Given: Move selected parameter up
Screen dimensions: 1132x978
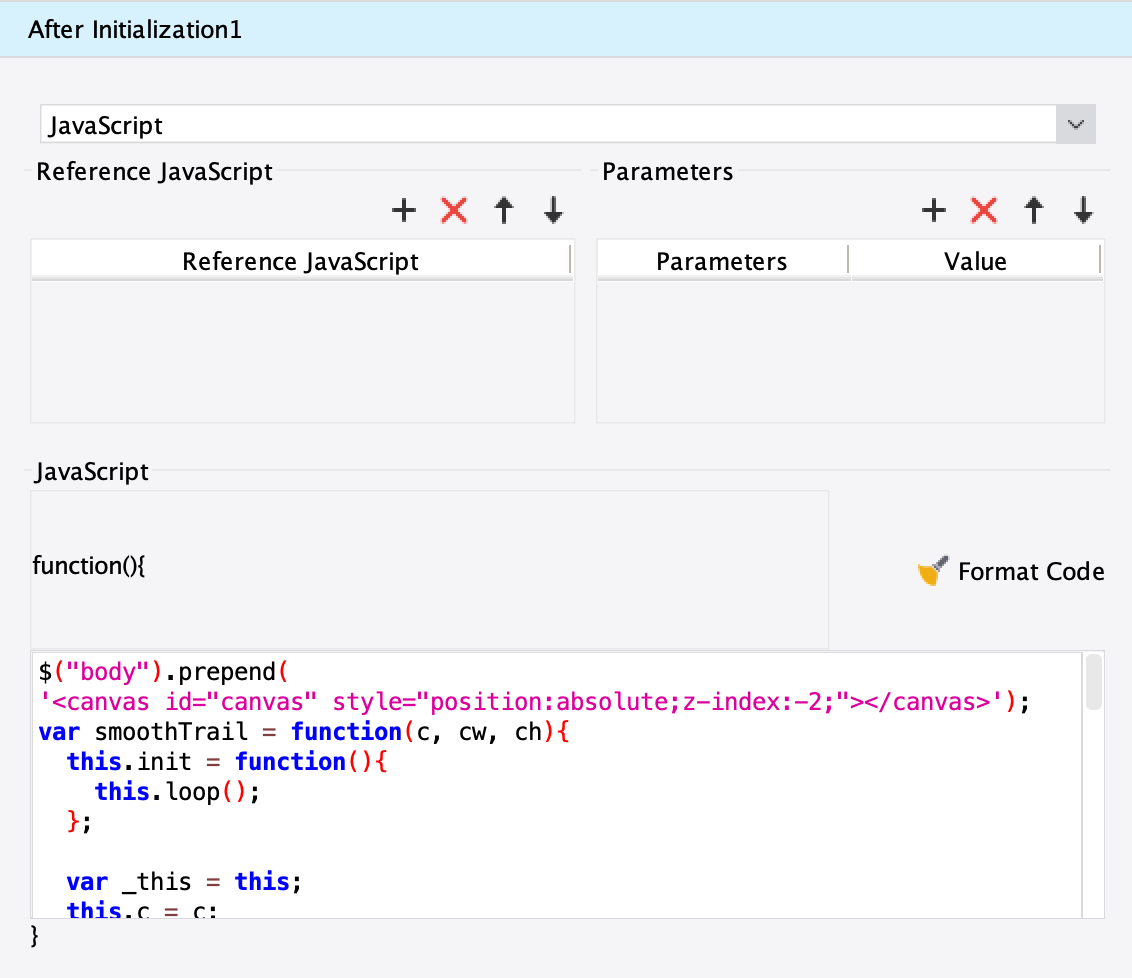Looking at the screenshot, I should tap(1034, 211).
